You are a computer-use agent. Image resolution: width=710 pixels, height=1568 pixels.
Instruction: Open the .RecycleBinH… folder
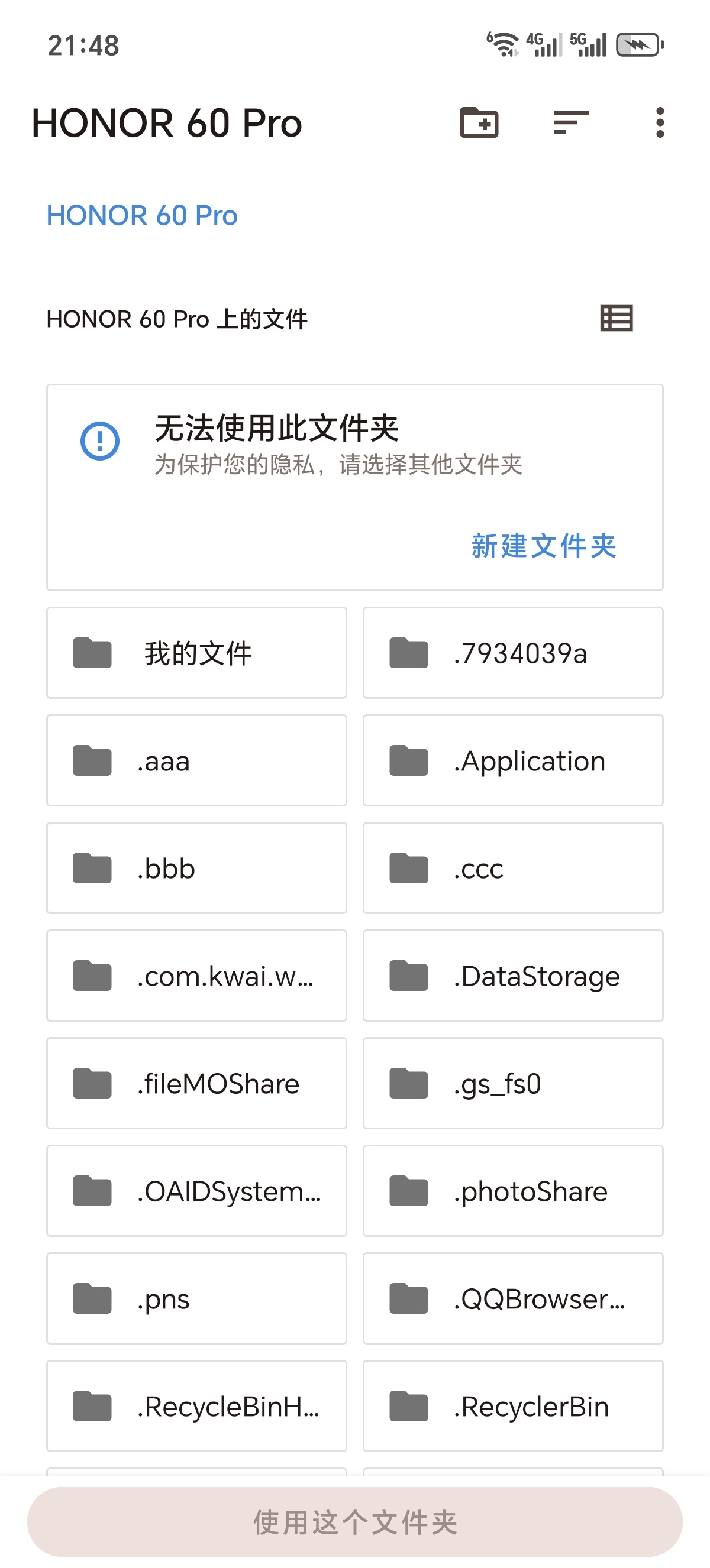click(x=196, y=1406)
